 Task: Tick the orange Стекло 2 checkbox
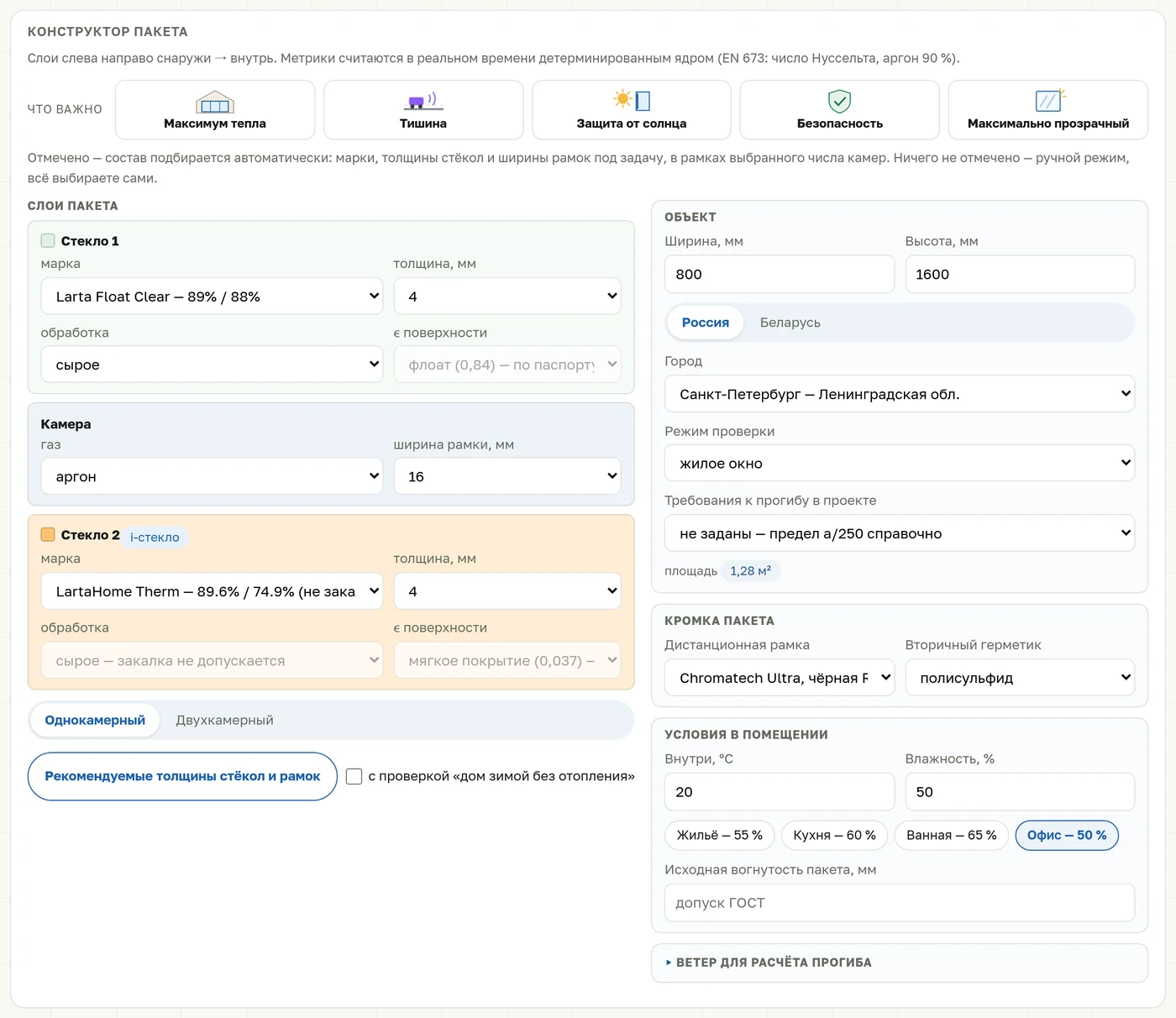(x=48, y=534)
